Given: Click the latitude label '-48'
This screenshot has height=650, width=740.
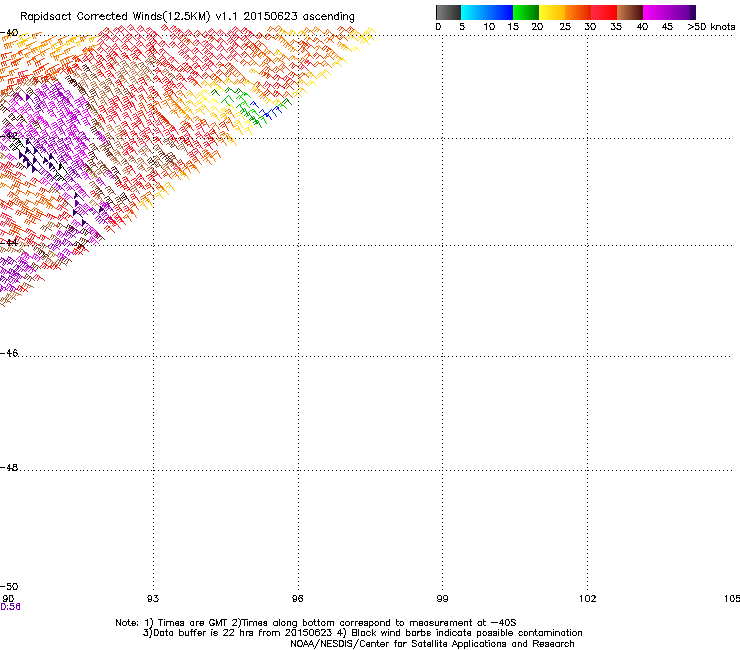Looking at the screenshot, I should (x=9, y=467).
